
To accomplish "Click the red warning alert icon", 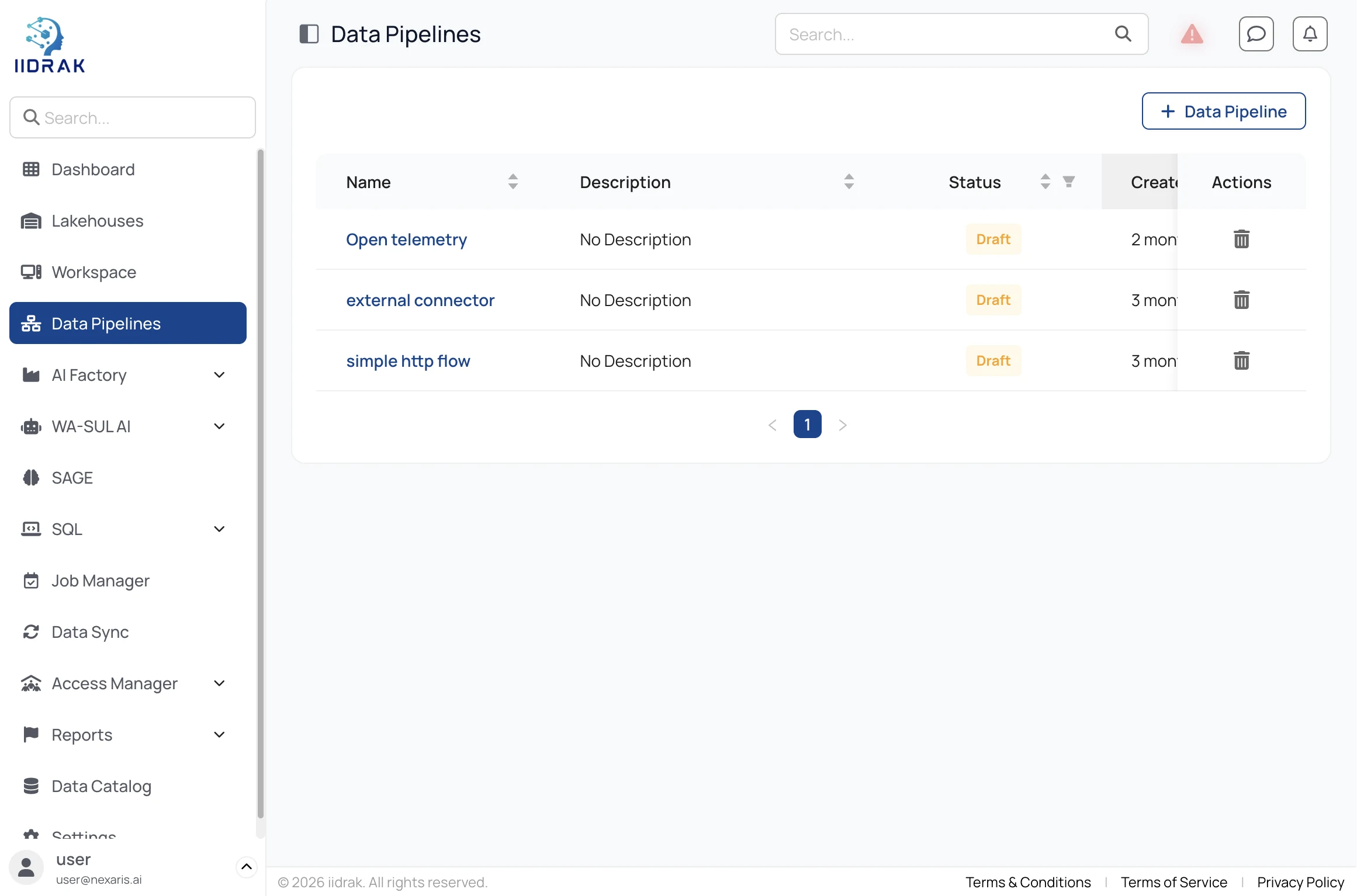I will 1192,34.
